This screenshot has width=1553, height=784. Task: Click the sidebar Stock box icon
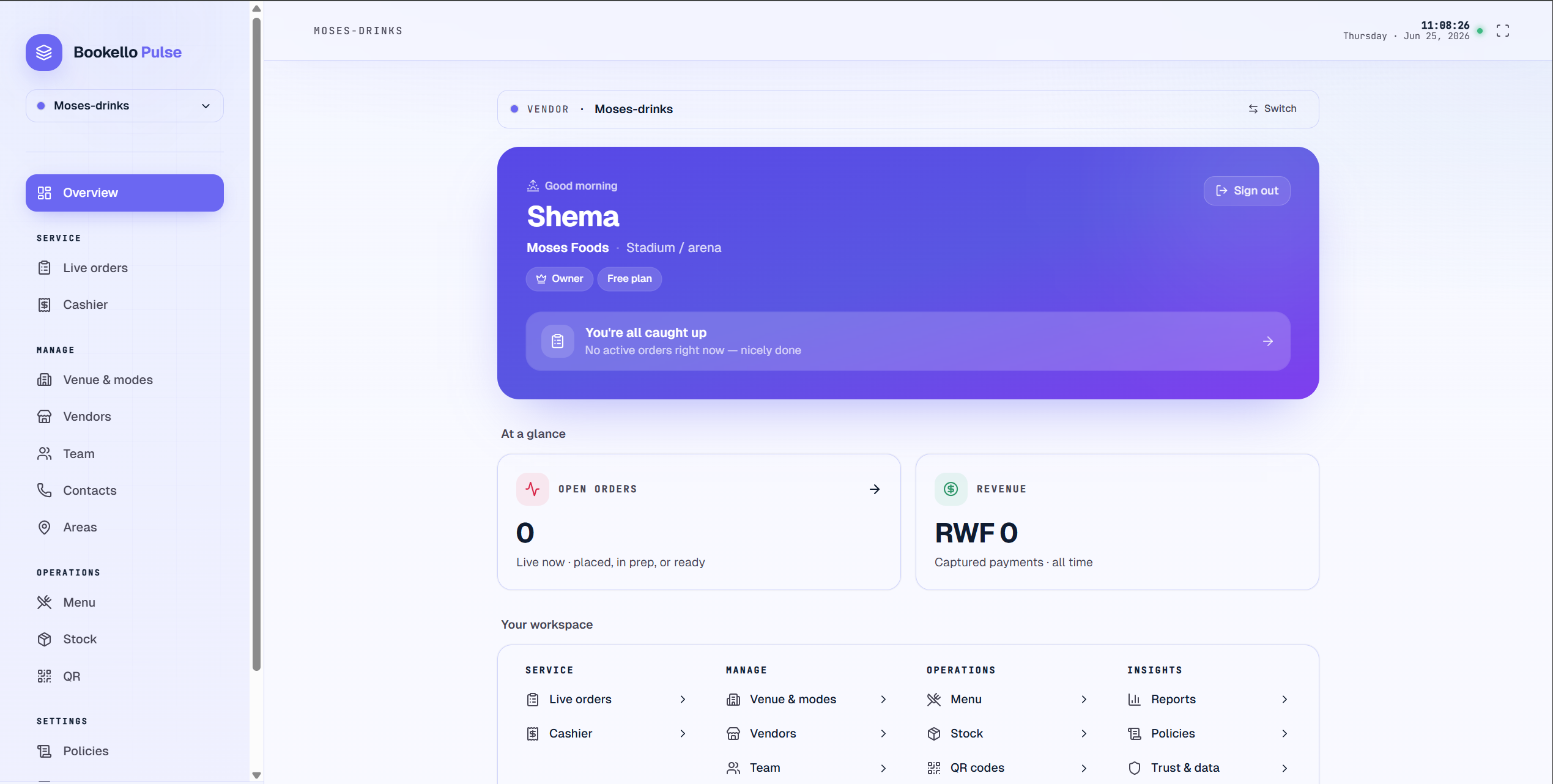coord(45,639)
